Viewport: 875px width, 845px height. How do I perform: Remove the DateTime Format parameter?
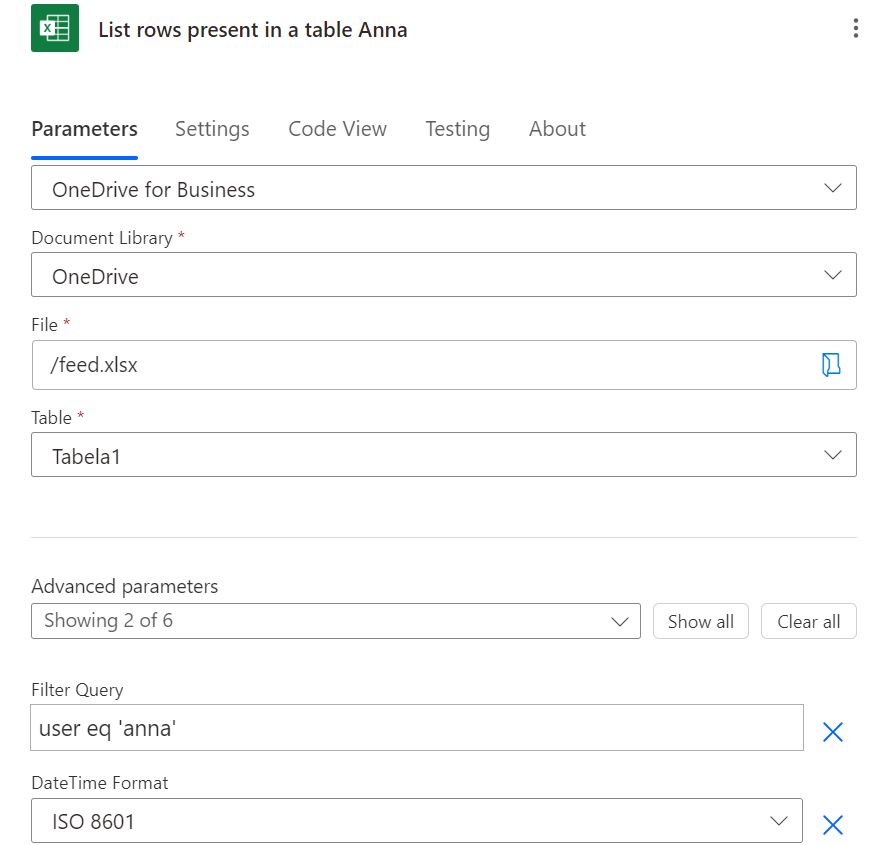(832, 825)
